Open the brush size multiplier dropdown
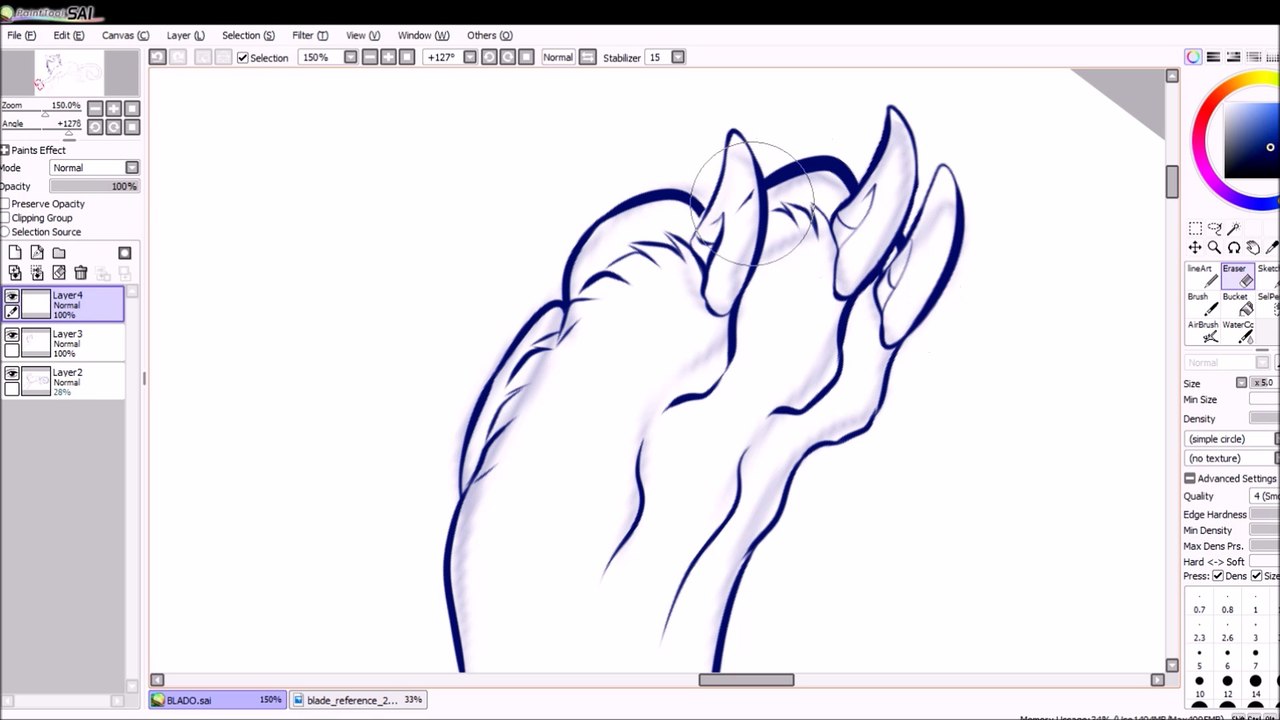This screenshot has width=1280, height=720. click(1241, 383)
